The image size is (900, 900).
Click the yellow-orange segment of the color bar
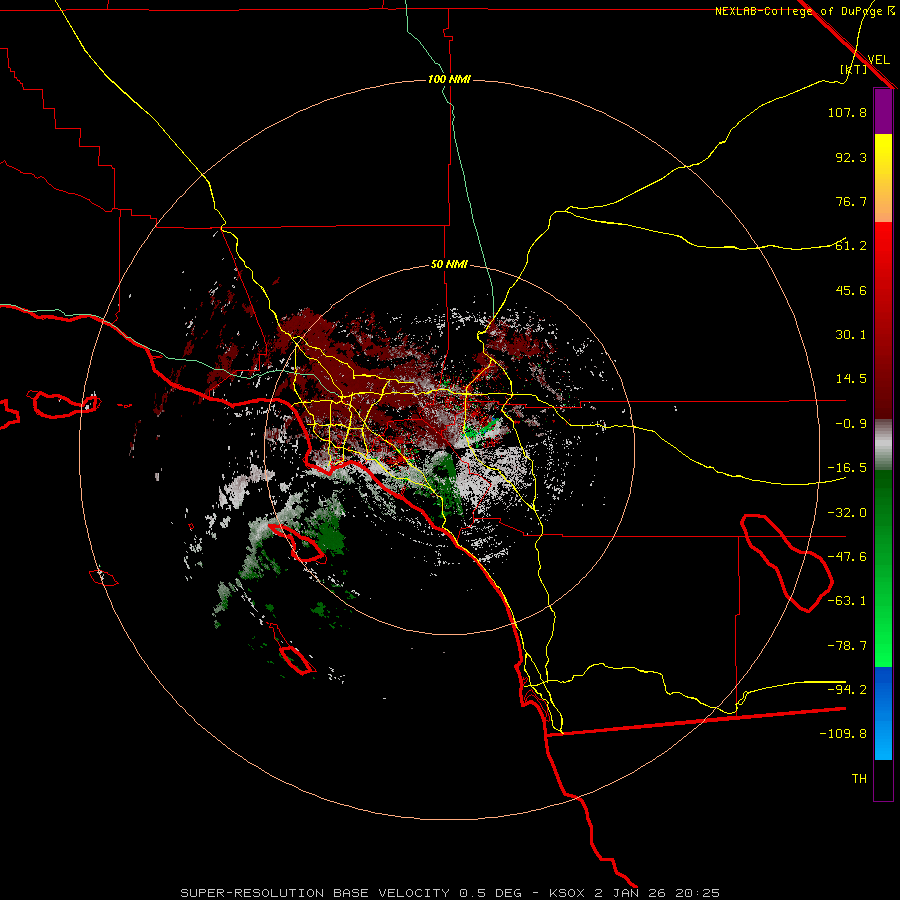[883, 178]
